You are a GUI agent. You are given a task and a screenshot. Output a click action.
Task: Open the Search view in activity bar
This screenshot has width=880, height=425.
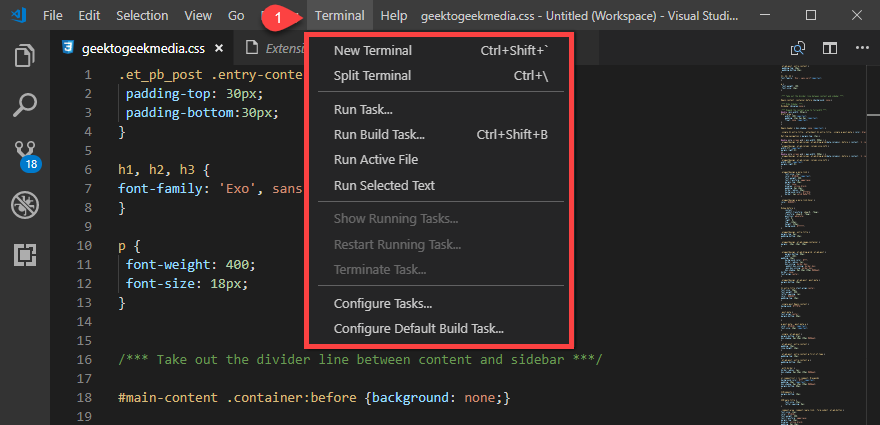tap(25, 104)
